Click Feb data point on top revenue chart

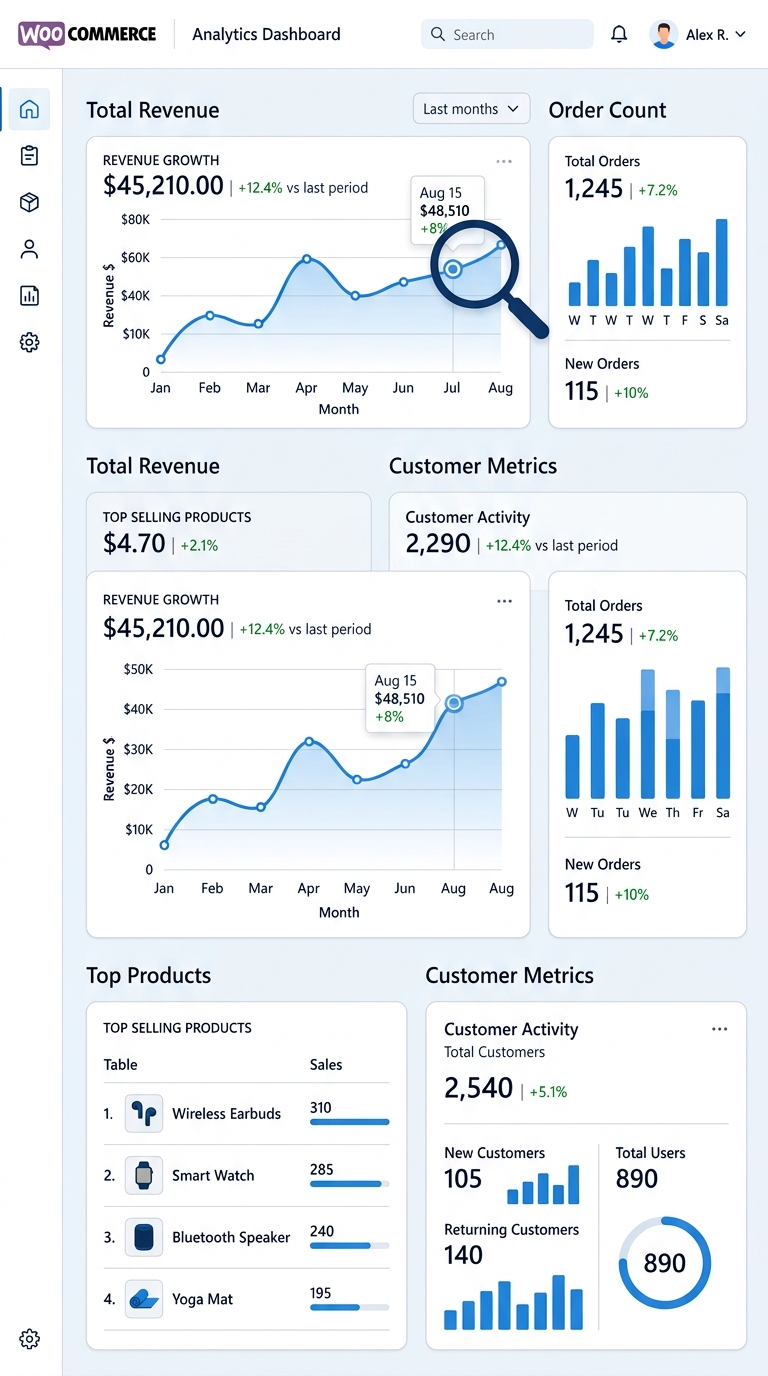coord(210,315)
